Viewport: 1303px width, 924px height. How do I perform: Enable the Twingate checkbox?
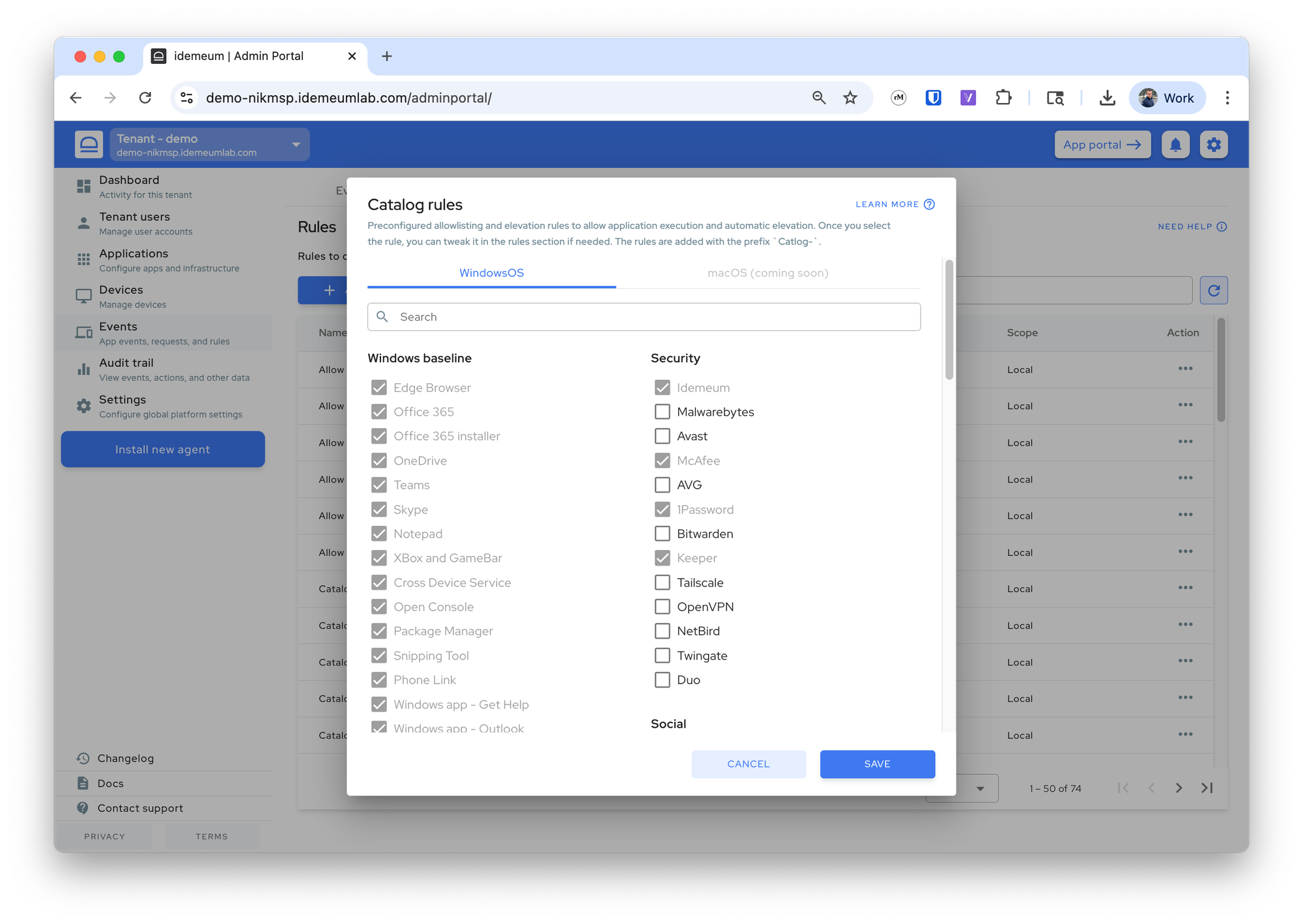coord(662,656)
